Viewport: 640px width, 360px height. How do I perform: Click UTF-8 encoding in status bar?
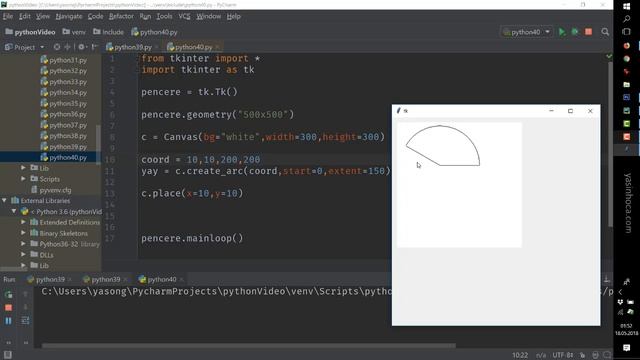pyautogui.click(x=563, y=355)
